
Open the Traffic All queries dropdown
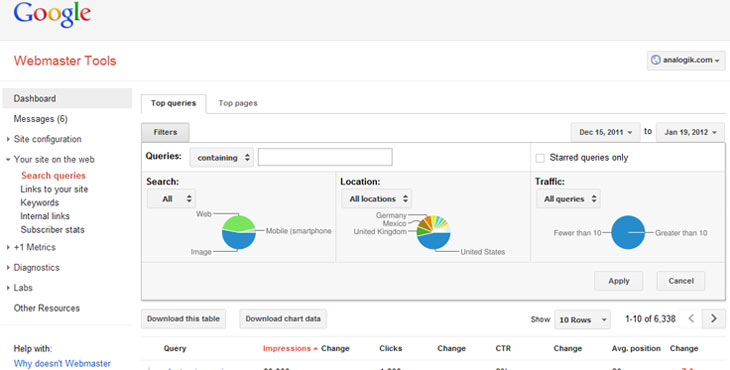(x=568, y=199)
